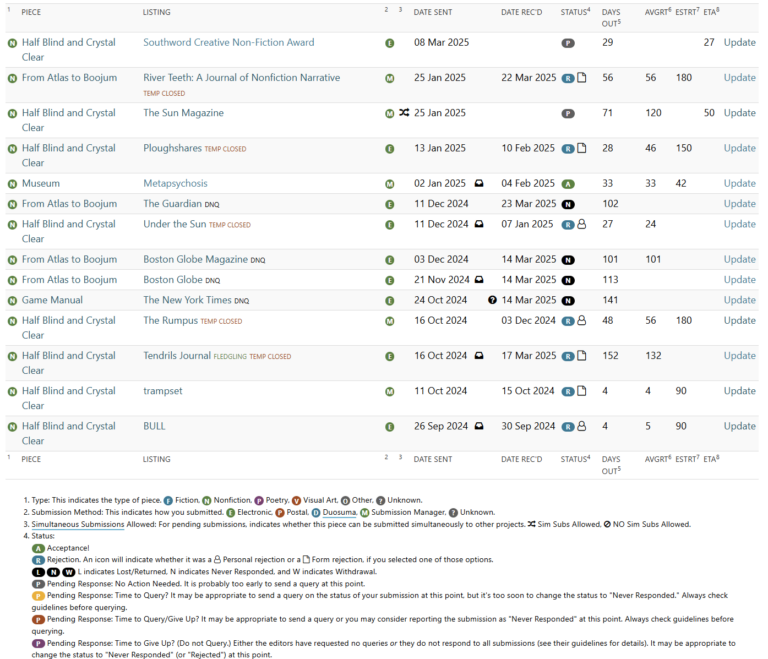768x659 pixels.
Task: Click the note icon beside BULL date sent
Action: coord(479,427)
